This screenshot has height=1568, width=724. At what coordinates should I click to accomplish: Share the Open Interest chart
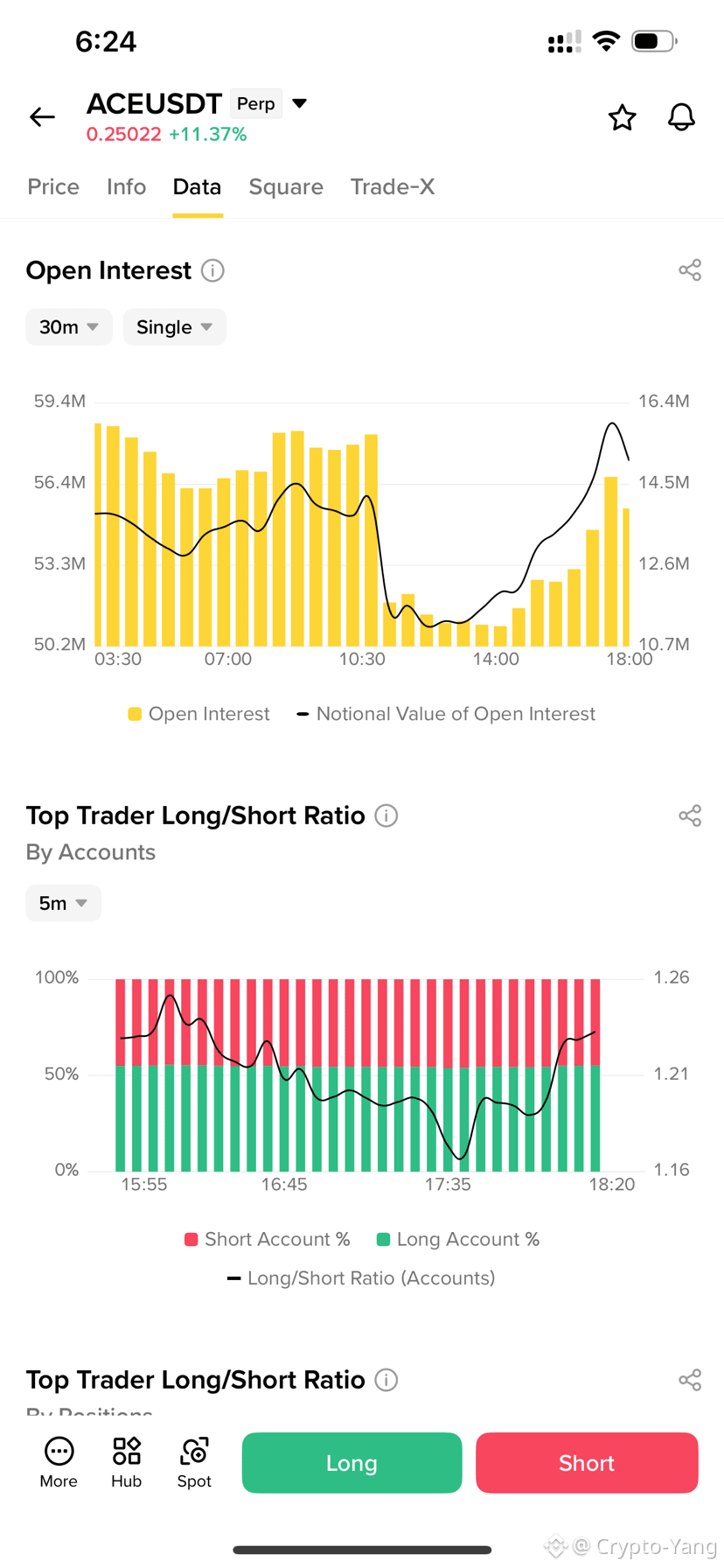click(x=690, y=270)
